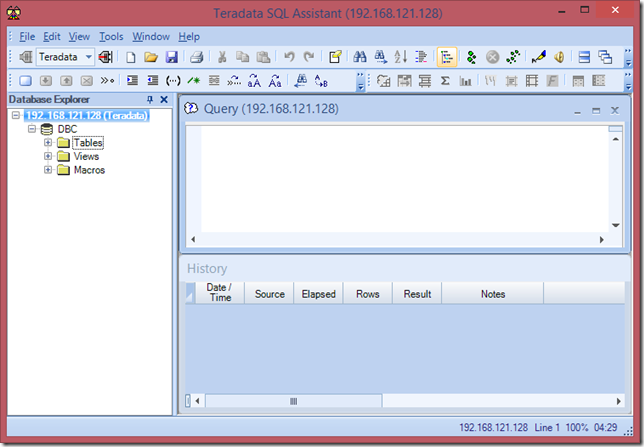Click the Date / Time column header

pyautogui.click(x=219, y=293)
